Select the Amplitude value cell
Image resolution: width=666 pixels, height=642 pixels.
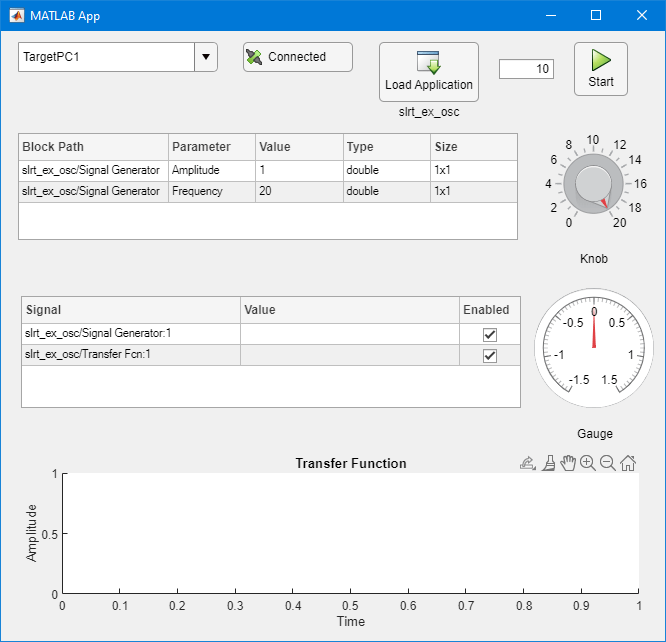pos(299,171)
